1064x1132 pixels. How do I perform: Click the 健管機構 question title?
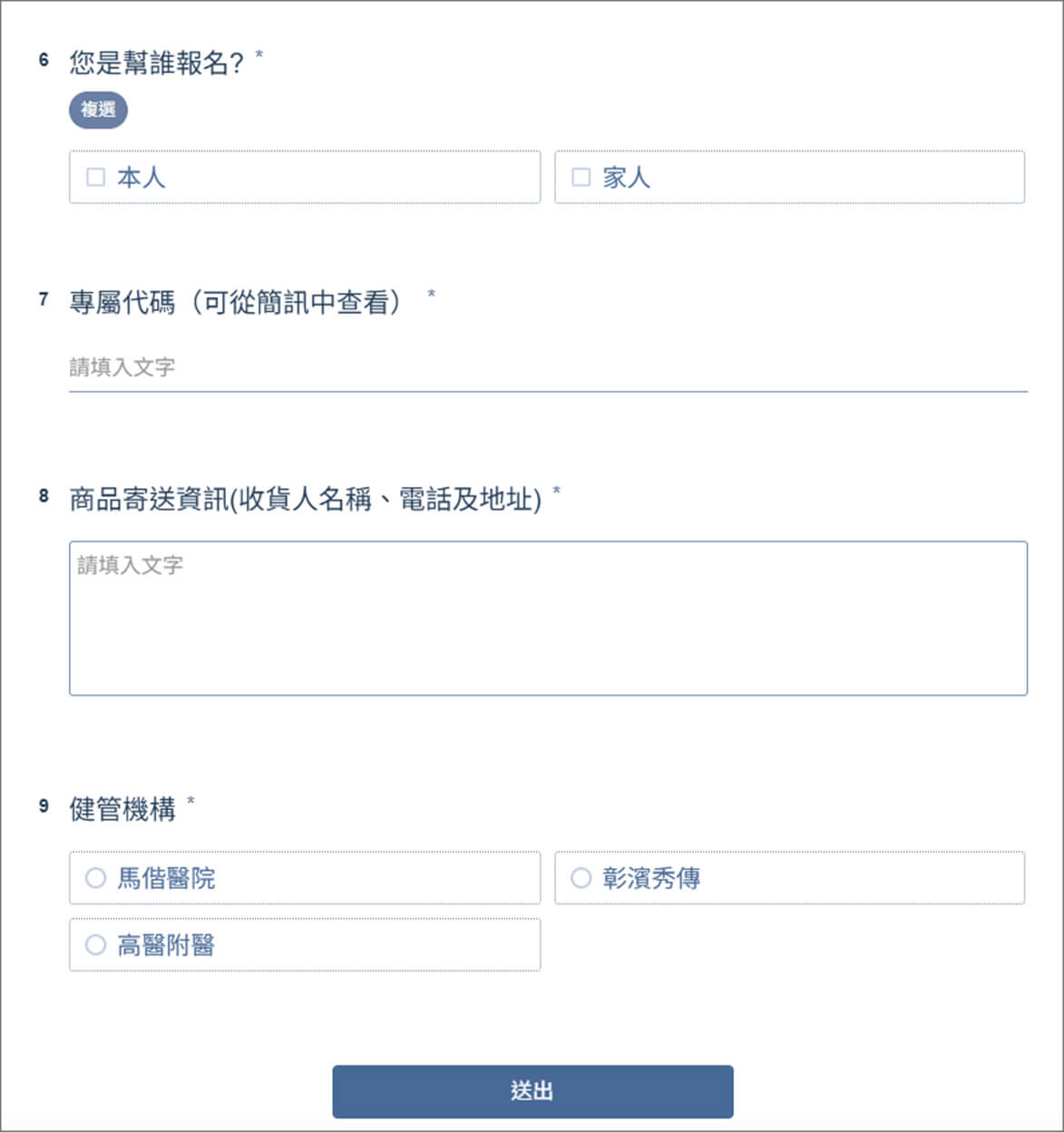(122, 808)
